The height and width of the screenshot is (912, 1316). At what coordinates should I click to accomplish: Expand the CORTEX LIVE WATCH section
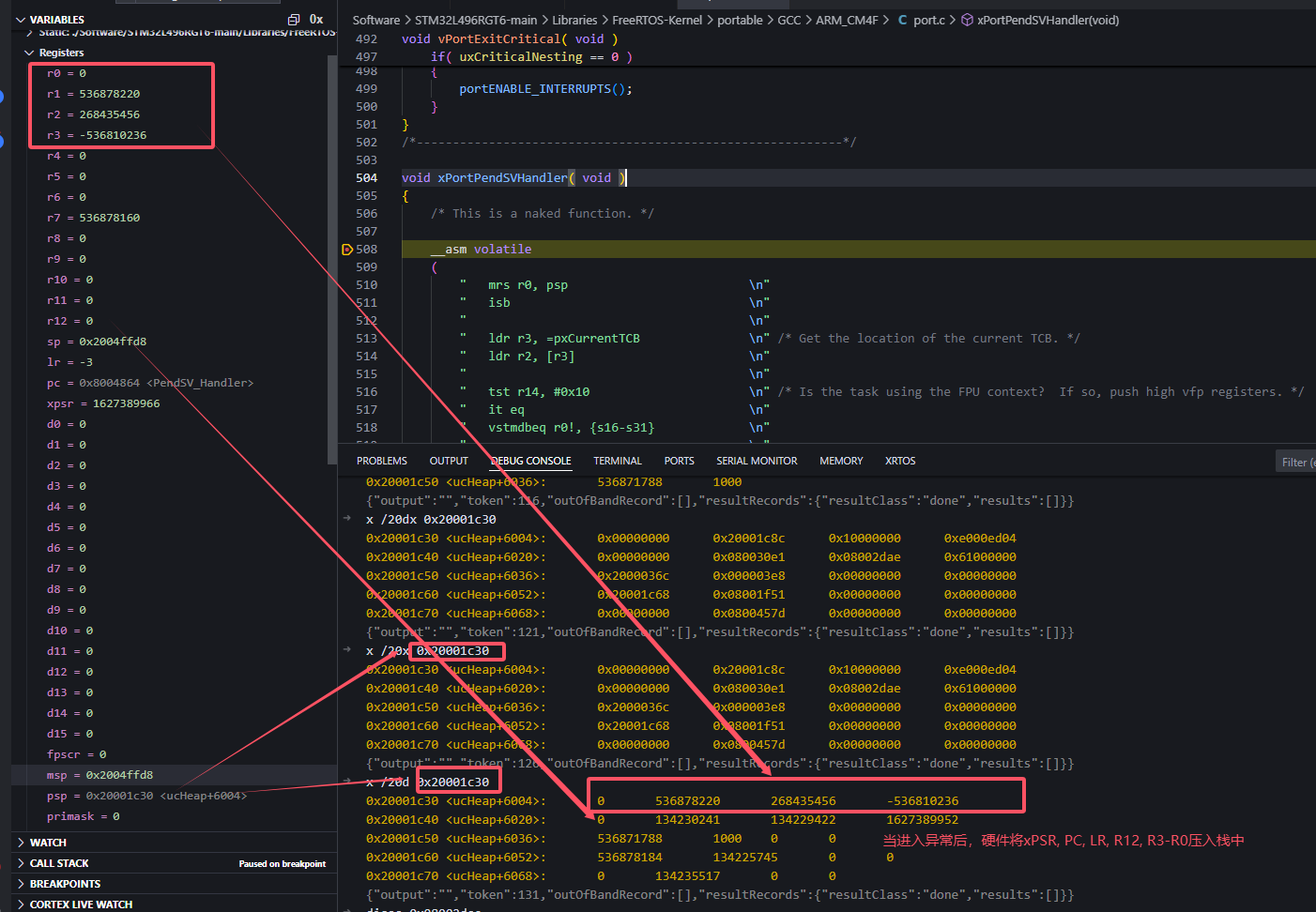[x=22, y=904]
